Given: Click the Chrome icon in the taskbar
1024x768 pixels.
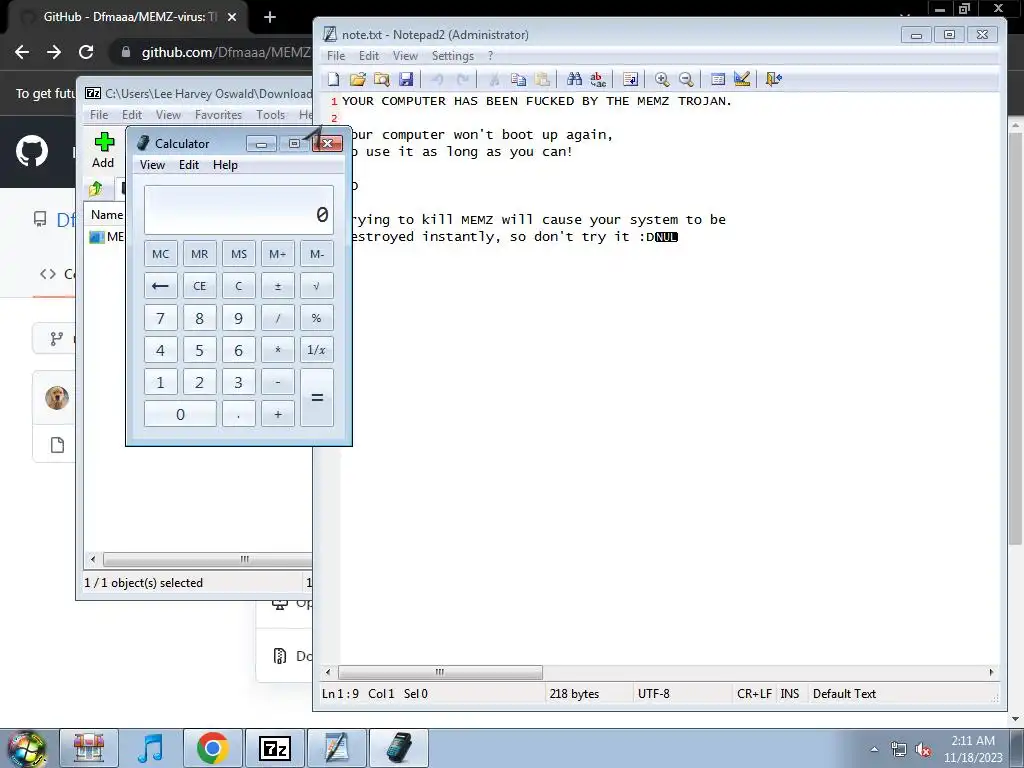Looking at the screenshot, I should pyautogui.click(x=212, y=748).
